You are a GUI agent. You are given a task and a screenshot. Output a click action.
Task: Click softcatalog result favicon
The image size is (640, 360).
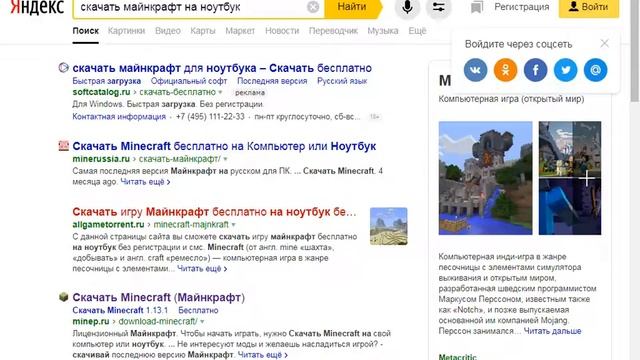[63, 68]
